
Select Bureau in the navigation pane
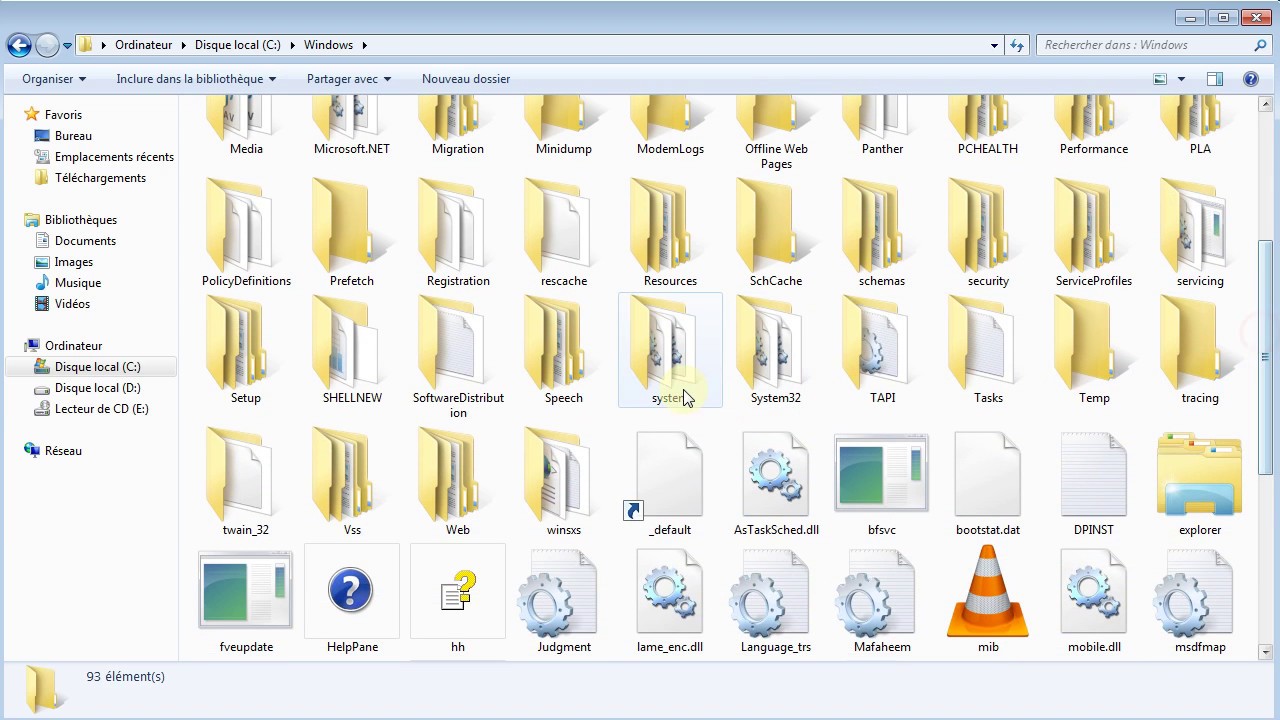pyautogui.click(x=73, y=136)
